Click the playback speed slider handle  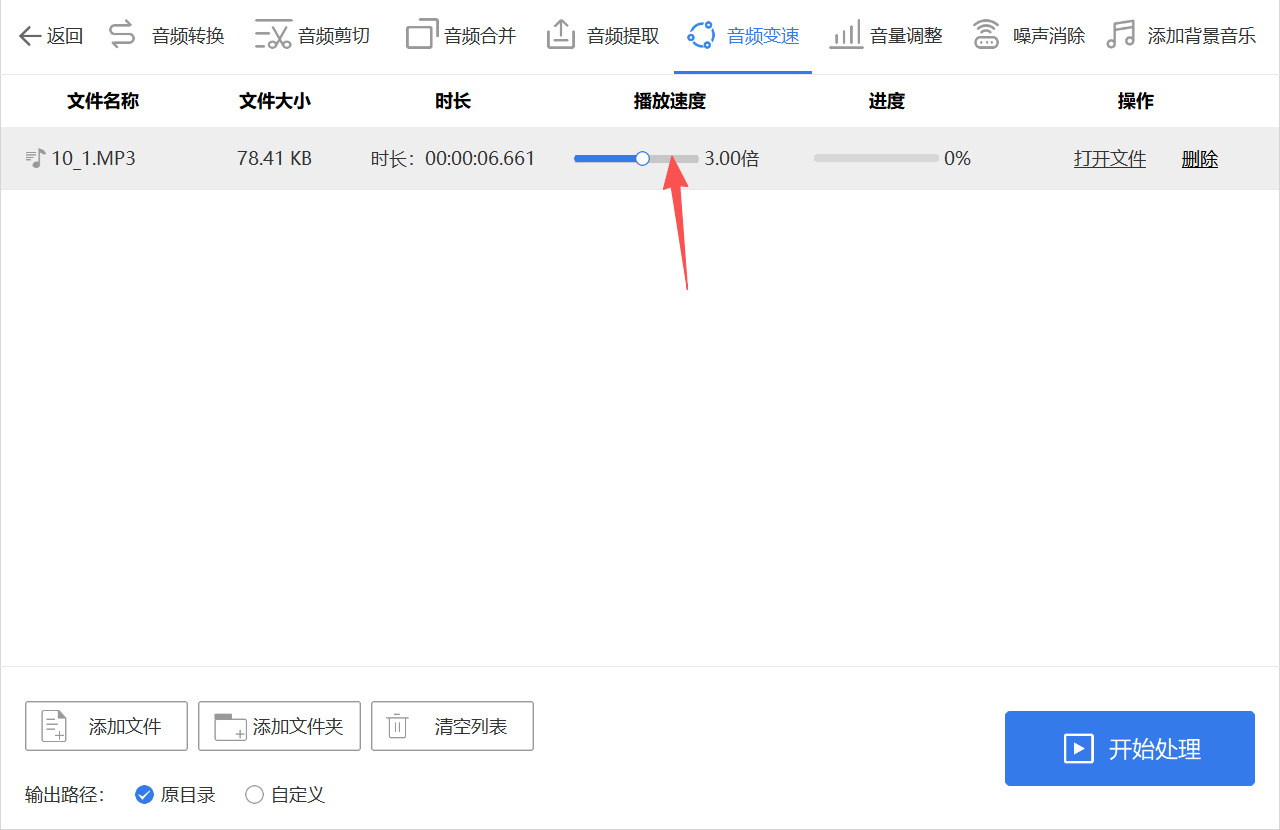(x=641, y=157)
